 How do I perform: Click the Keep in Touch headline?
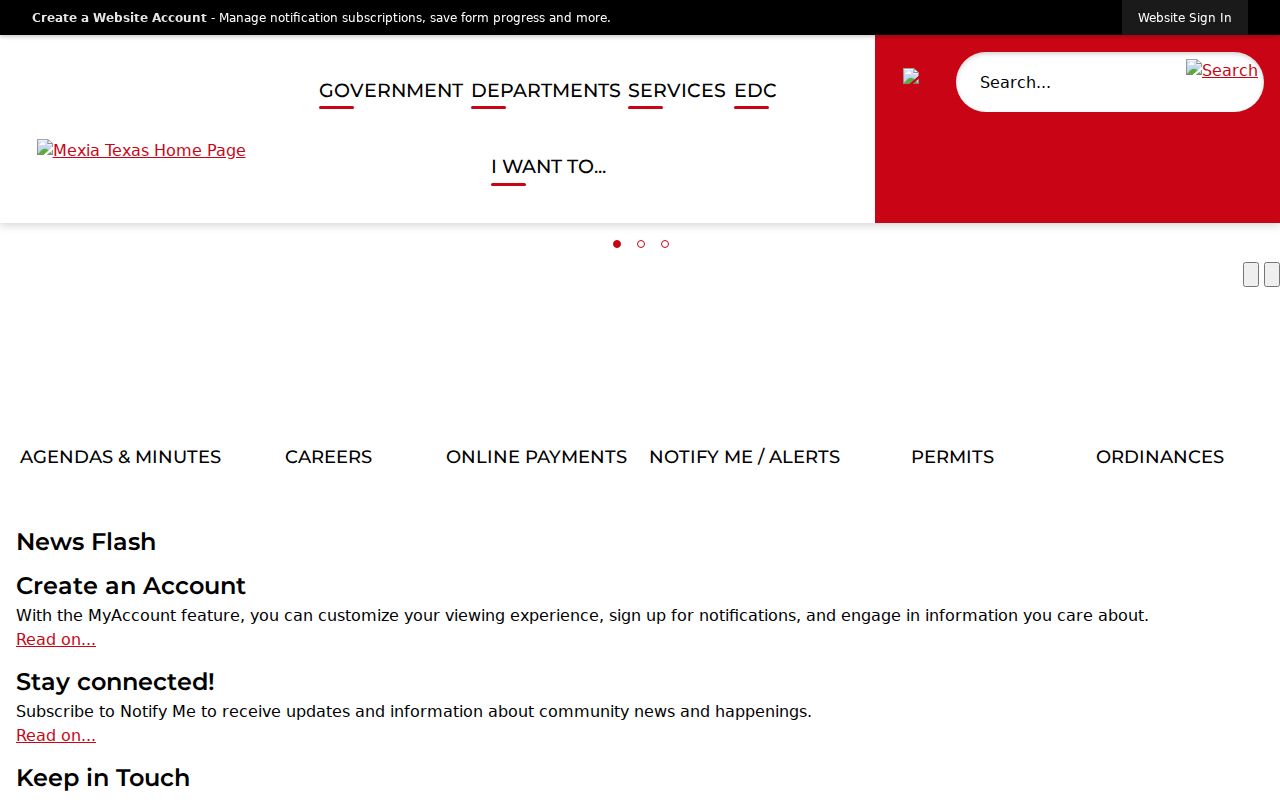click(103, 778)
